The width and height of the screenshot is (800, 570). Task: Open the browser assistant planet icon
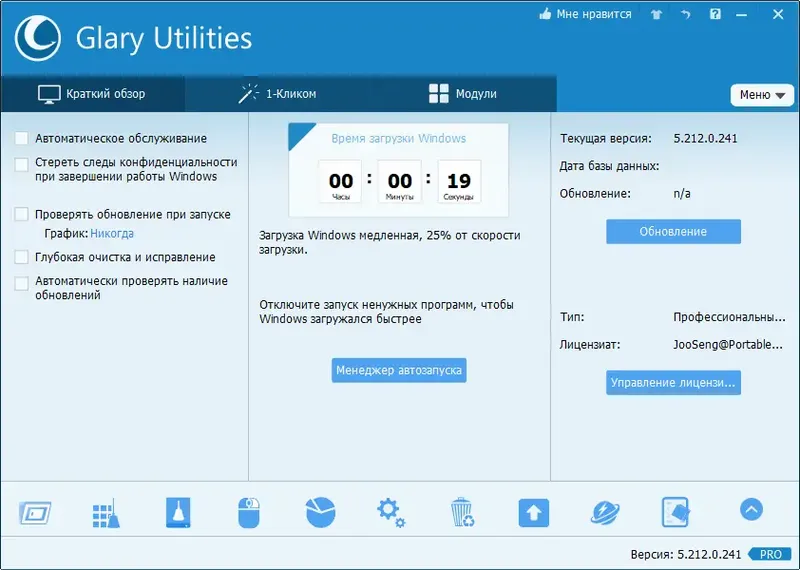[605, 513]
